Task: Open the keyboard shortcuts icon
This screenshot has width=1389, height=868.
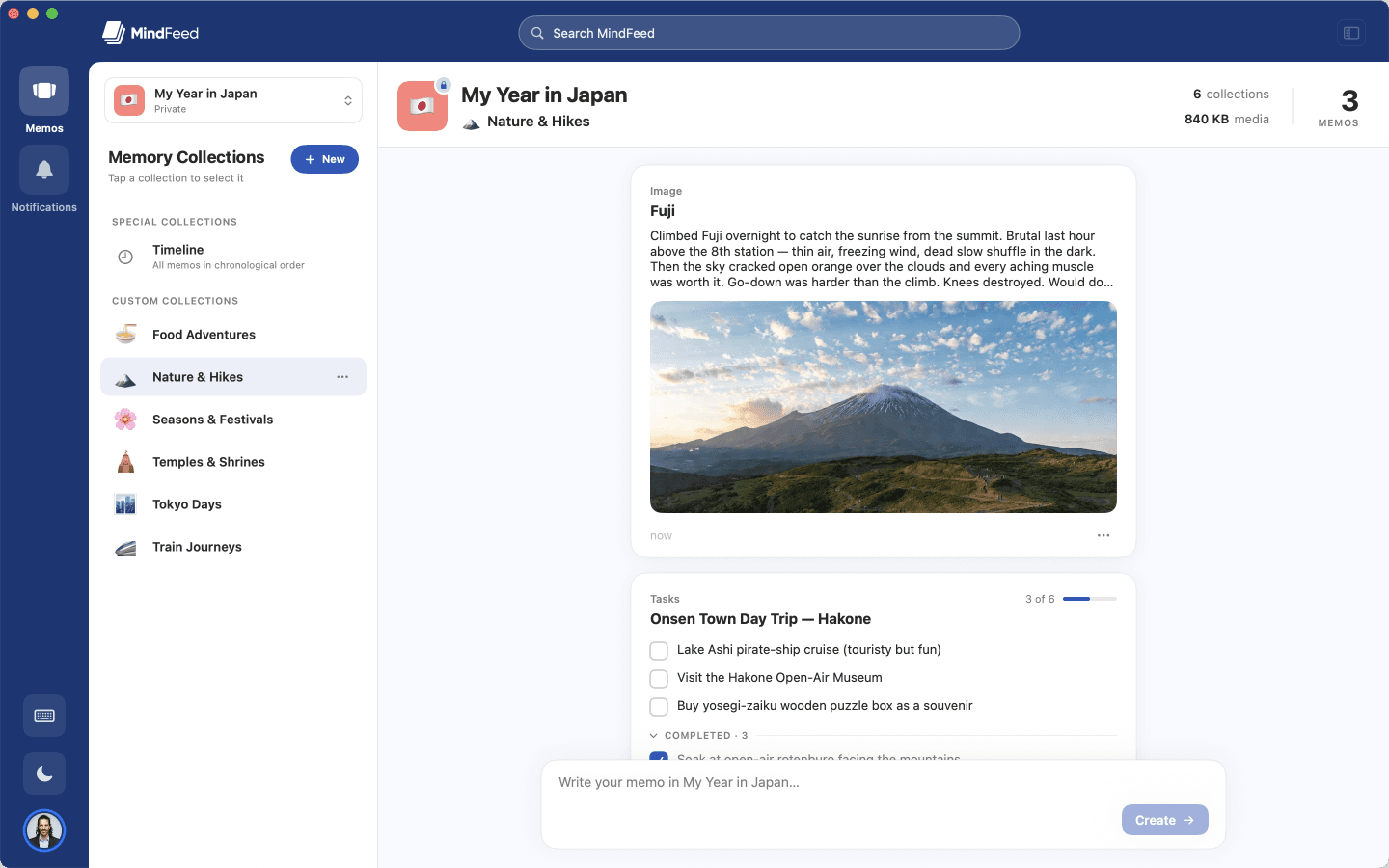Action: (x=44, y=716)
